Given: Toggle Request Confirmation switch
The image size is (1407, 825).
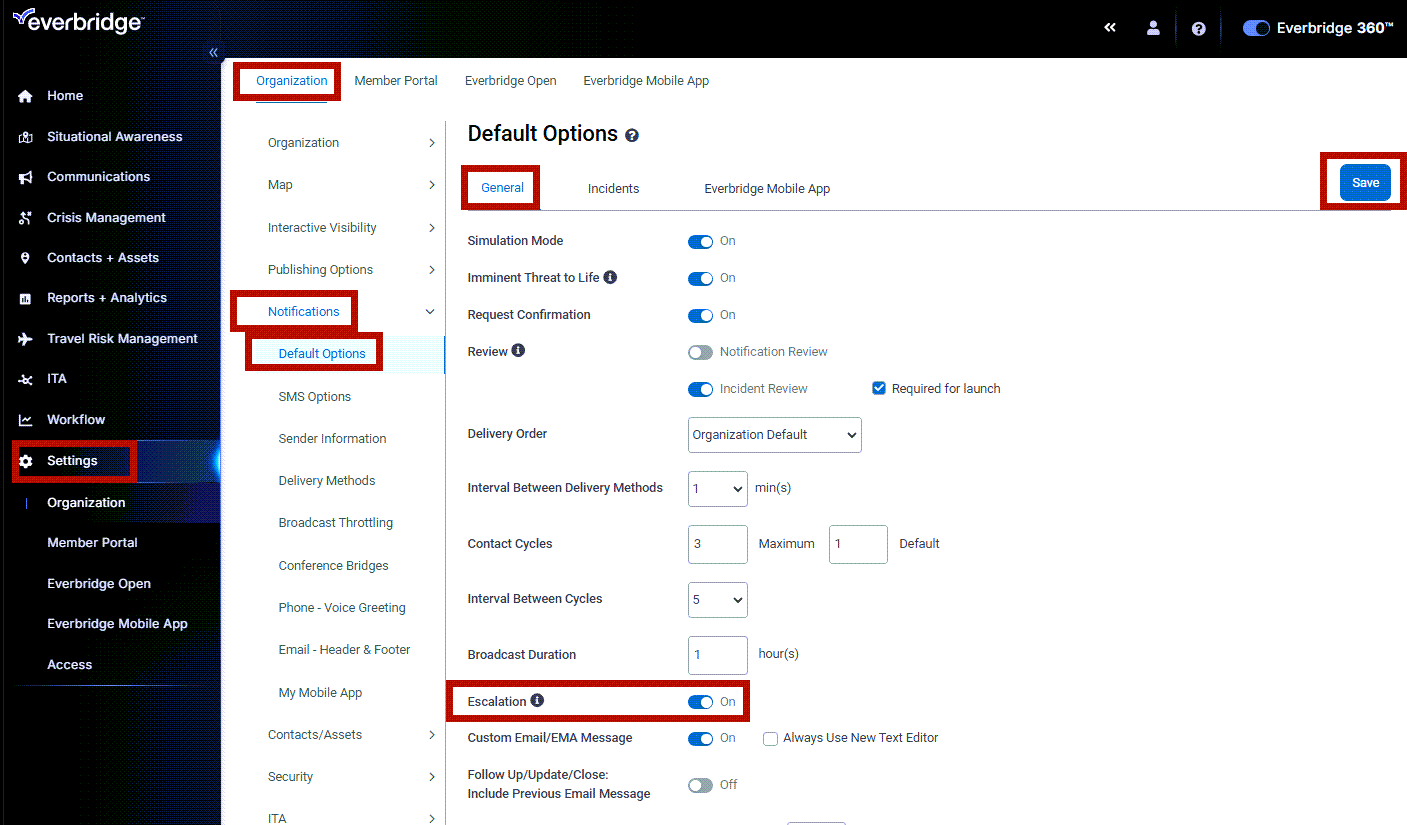Looking at the screenshot, I should (700, 315).
